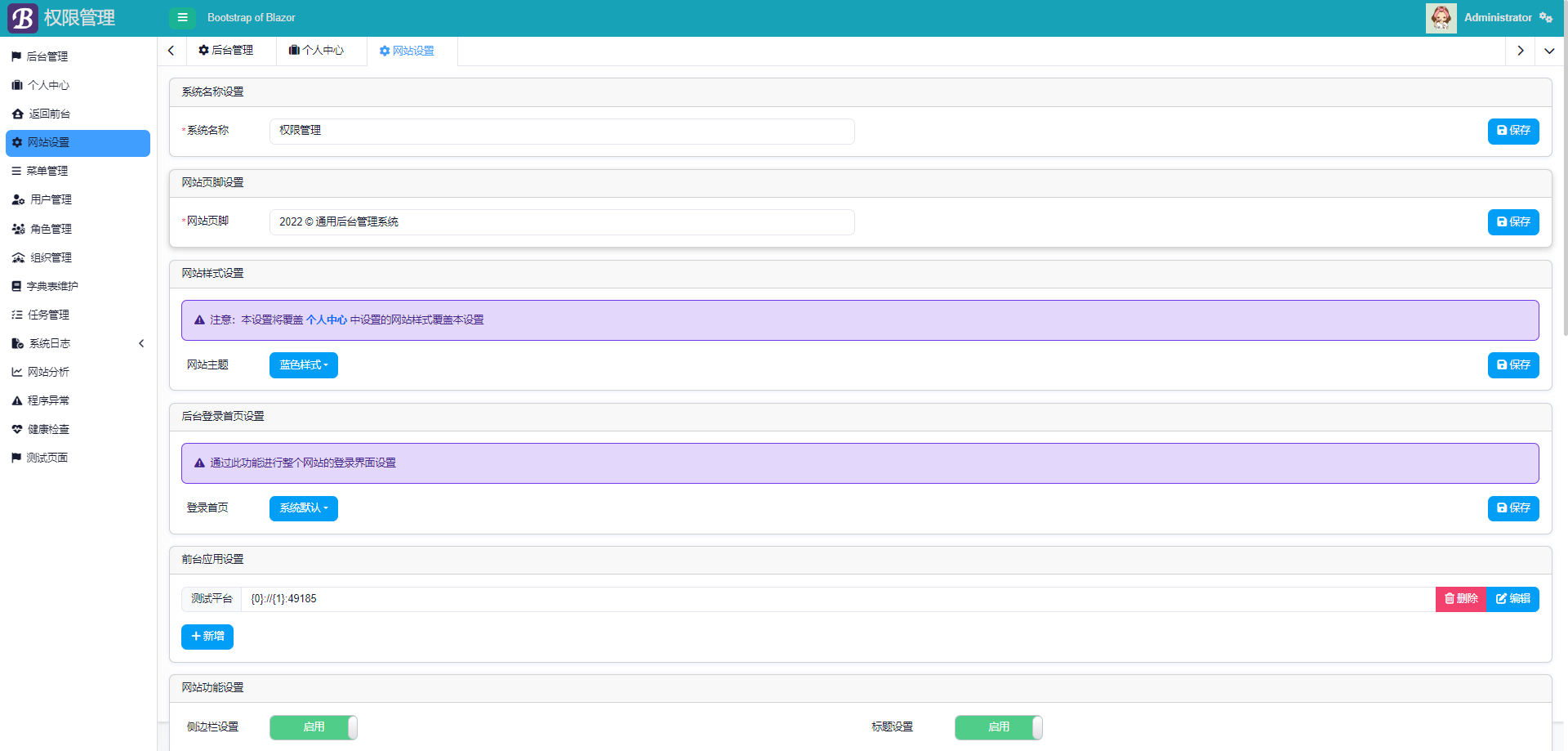
Task: Click the Administrator avatar image
Action: tap(1441, 18)
